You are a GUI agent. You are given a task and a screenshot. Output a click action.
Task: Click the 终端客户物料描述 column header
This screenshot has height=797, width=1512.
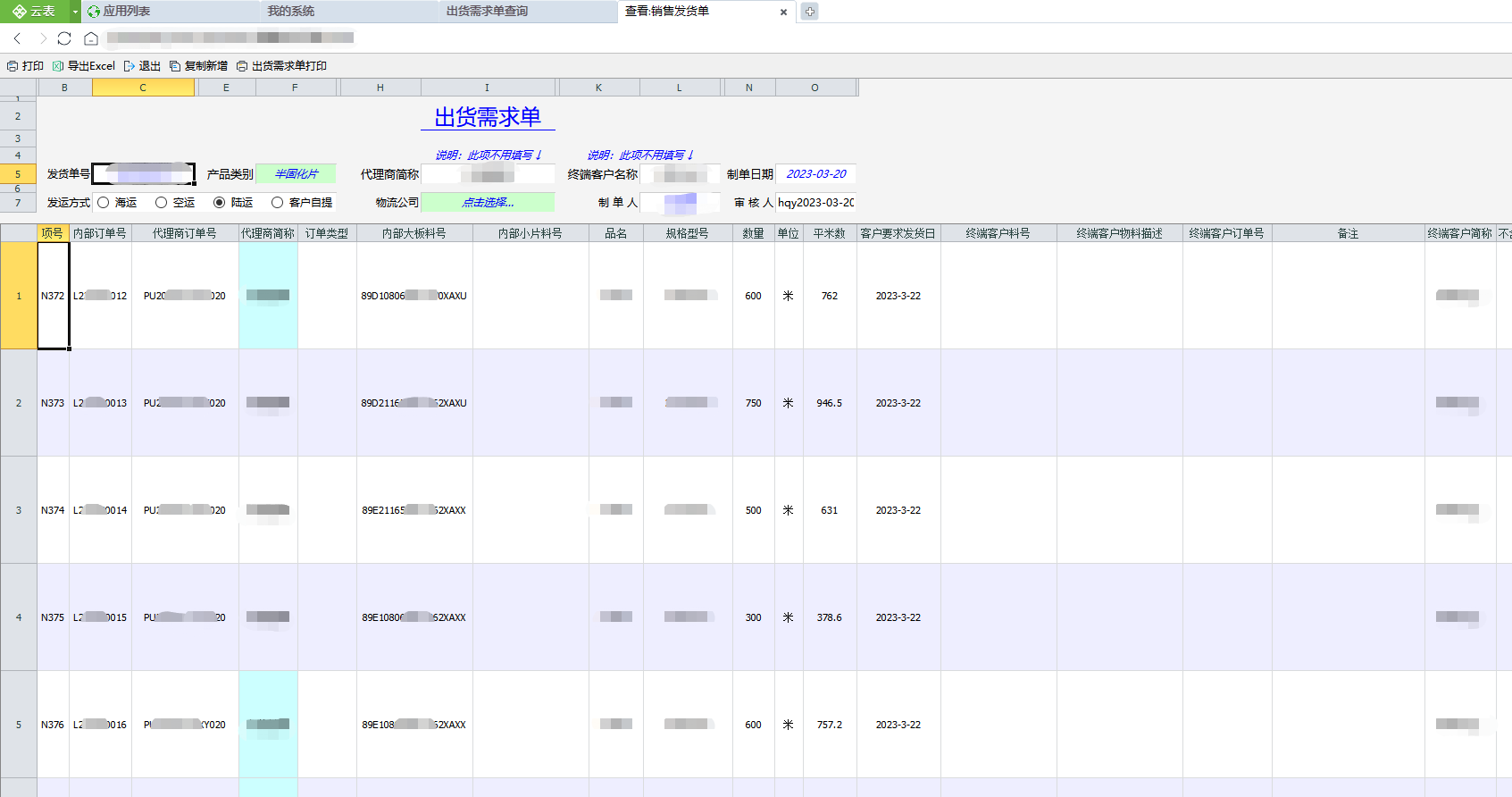coord(1120,233)
